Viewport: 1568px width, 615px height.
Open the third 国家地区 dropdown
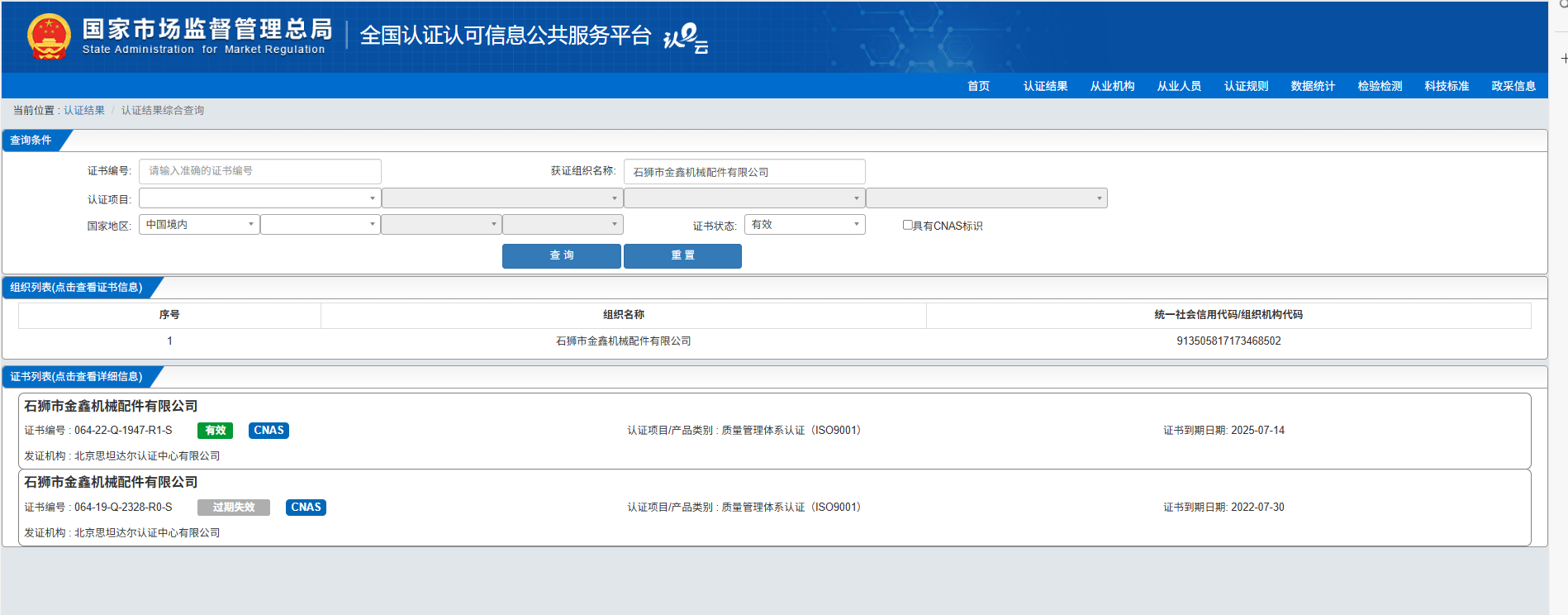[x=441, y=225]
